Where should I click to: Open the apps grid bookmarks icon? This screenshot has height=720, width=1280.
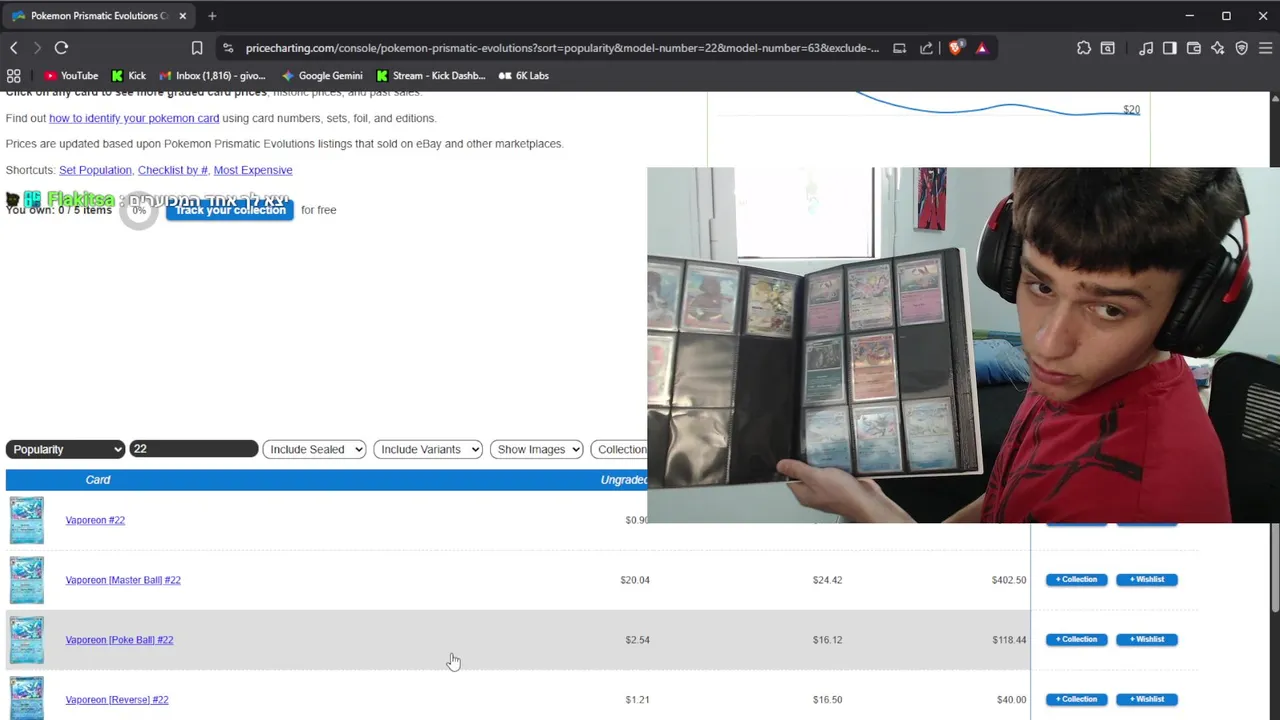pyautogui.click(x=14, y=76)
